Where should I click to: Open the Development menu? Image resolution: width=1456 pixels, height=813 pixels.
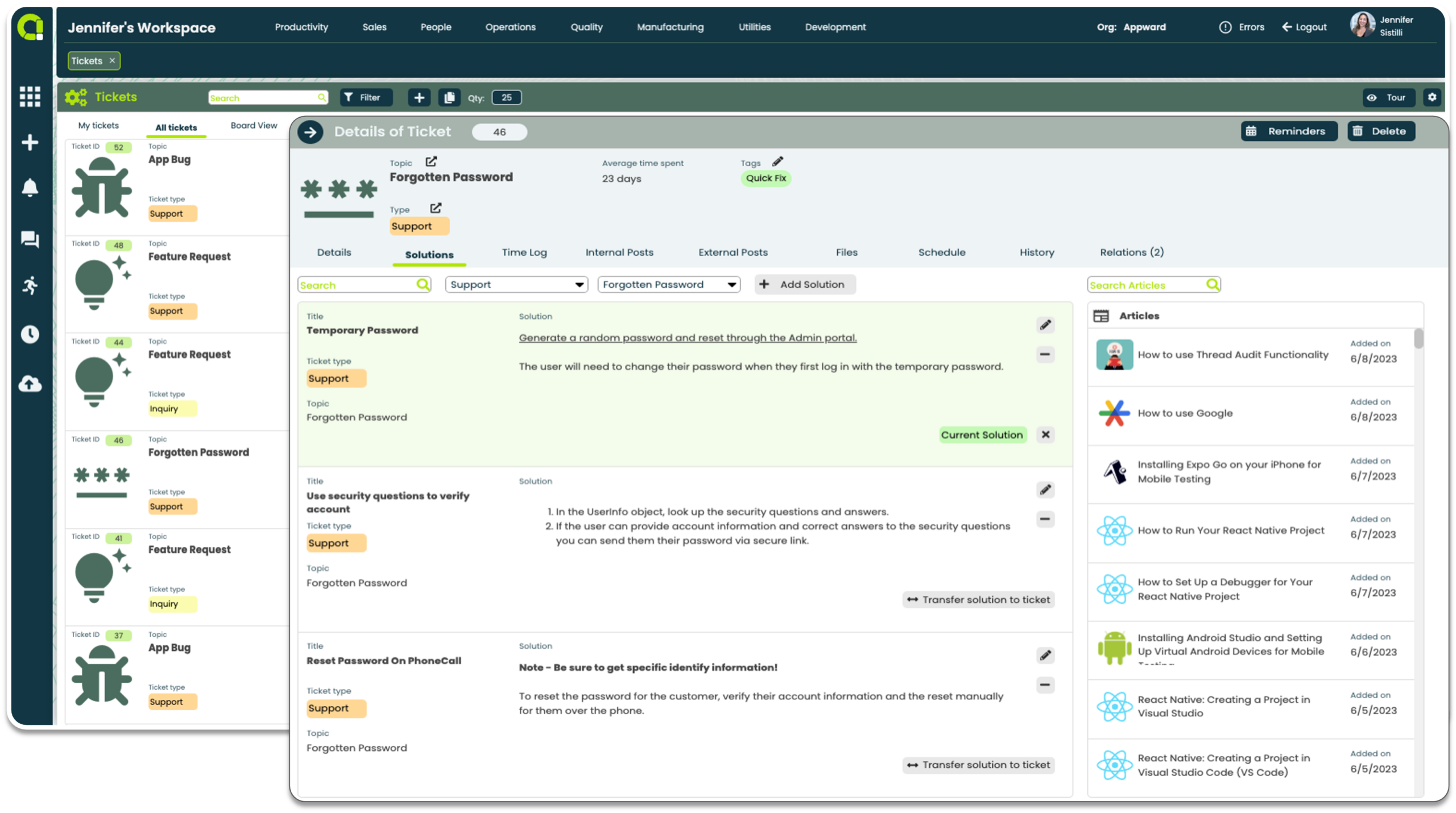tap(835, 27)
